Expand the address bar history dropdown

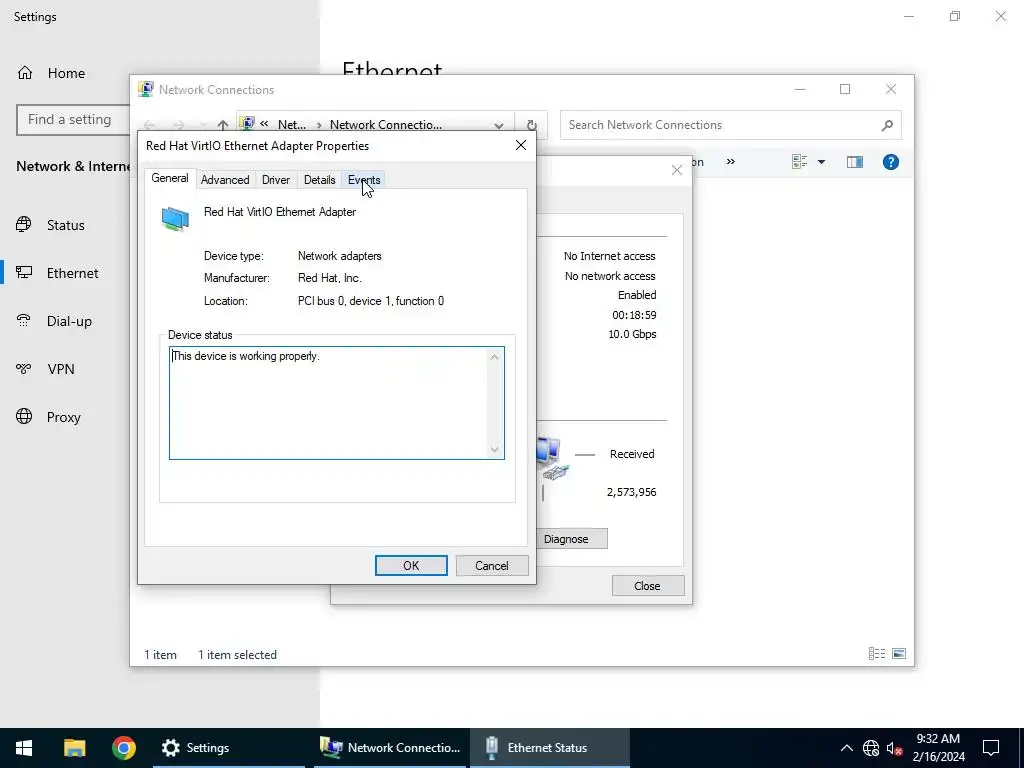[x=498, y=125]
